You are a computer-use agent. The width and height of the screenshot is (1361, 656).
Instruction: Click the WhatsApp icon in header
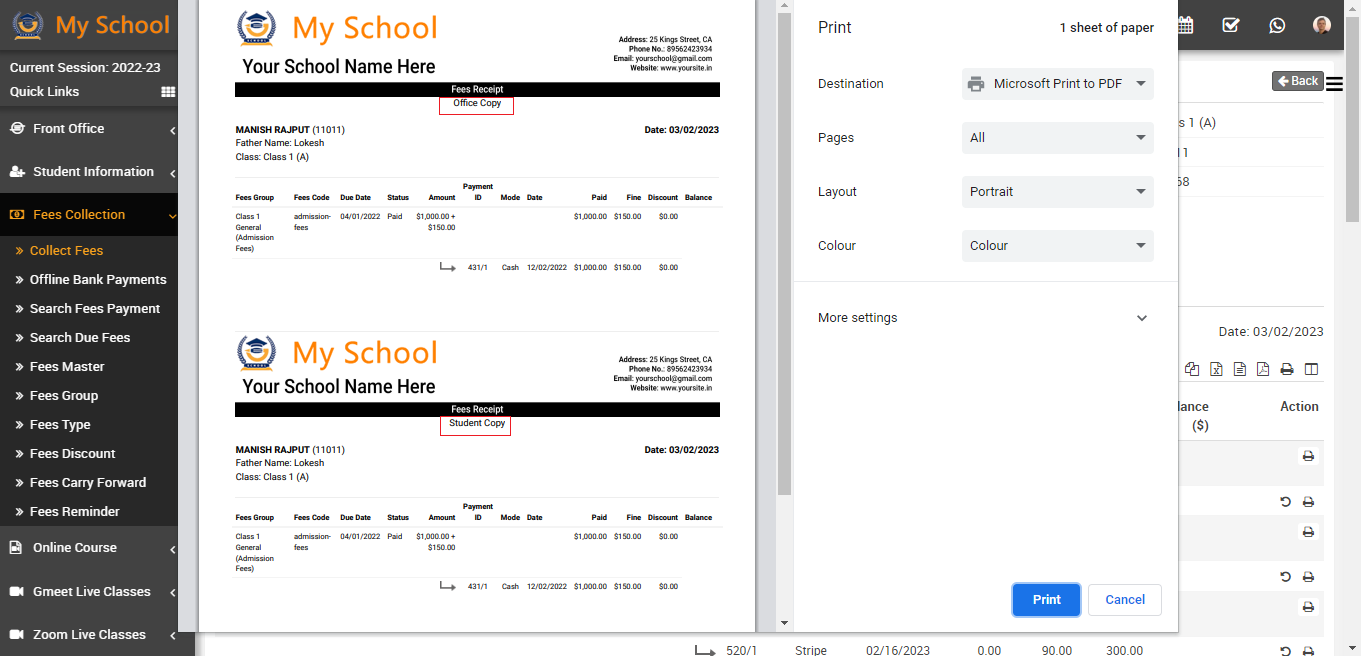1277,26
